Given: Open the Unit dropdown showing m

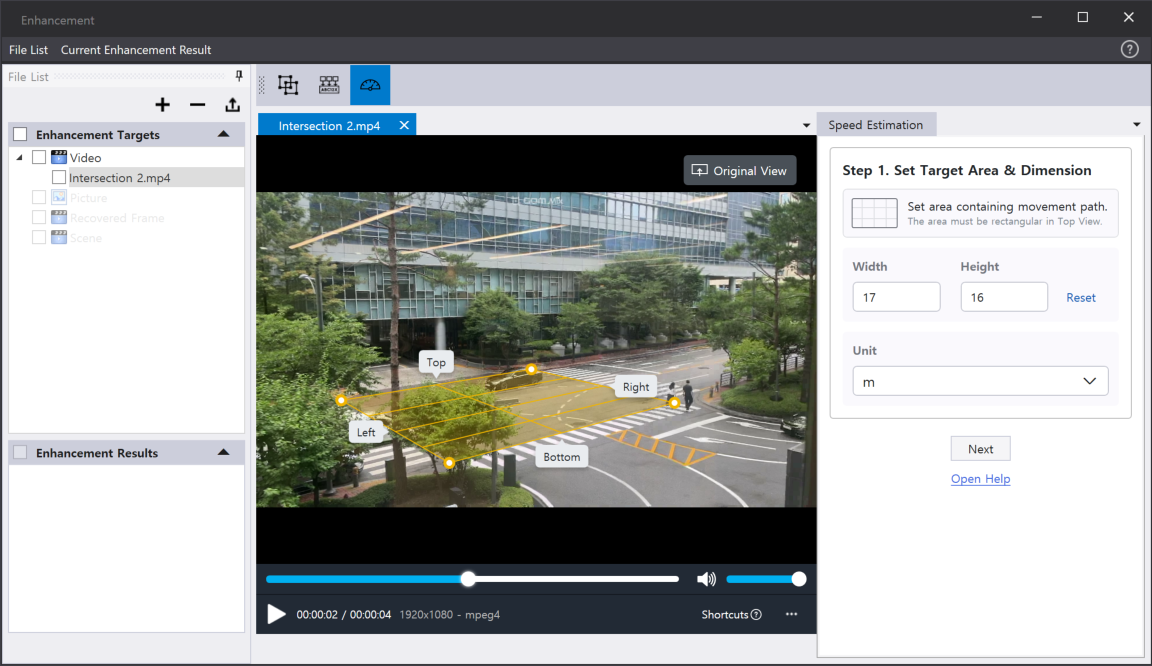Looking at the screenshot, I should click(x=980, y=382).
